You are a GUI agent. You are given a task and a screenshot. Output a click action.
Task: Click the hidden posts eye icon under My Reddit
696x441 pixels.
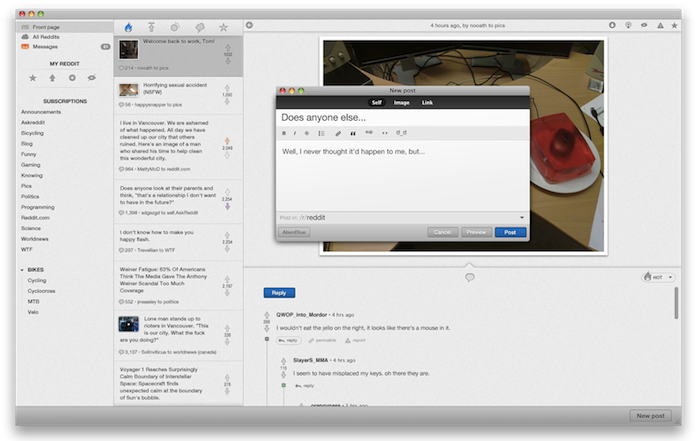[91, 77]
